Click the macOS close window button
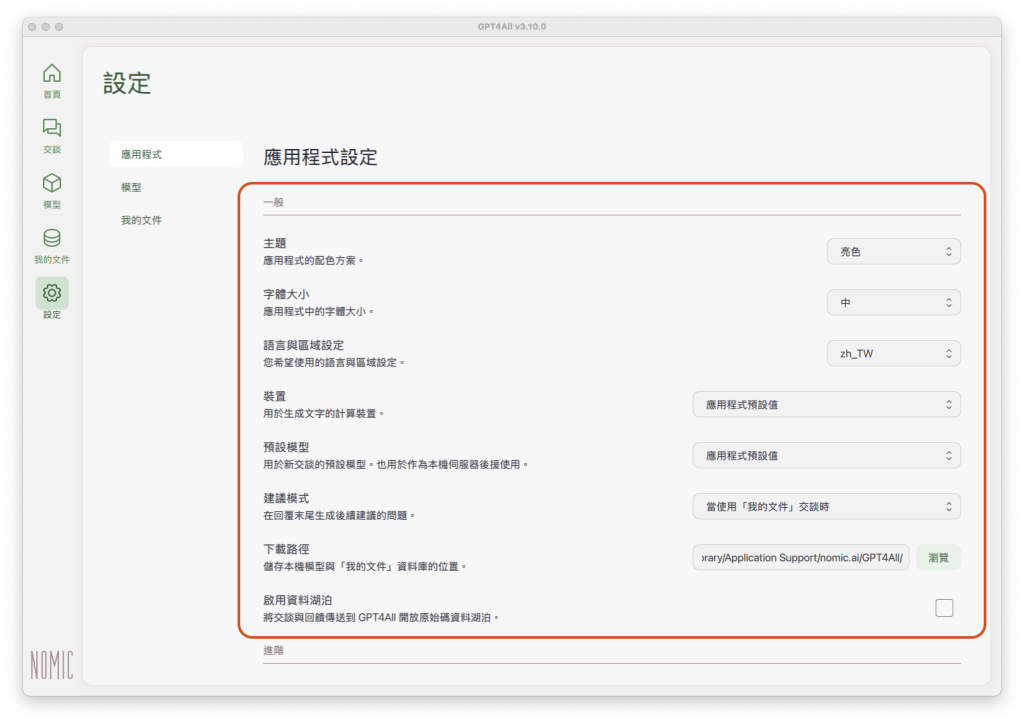 click(x=32, y=26)
